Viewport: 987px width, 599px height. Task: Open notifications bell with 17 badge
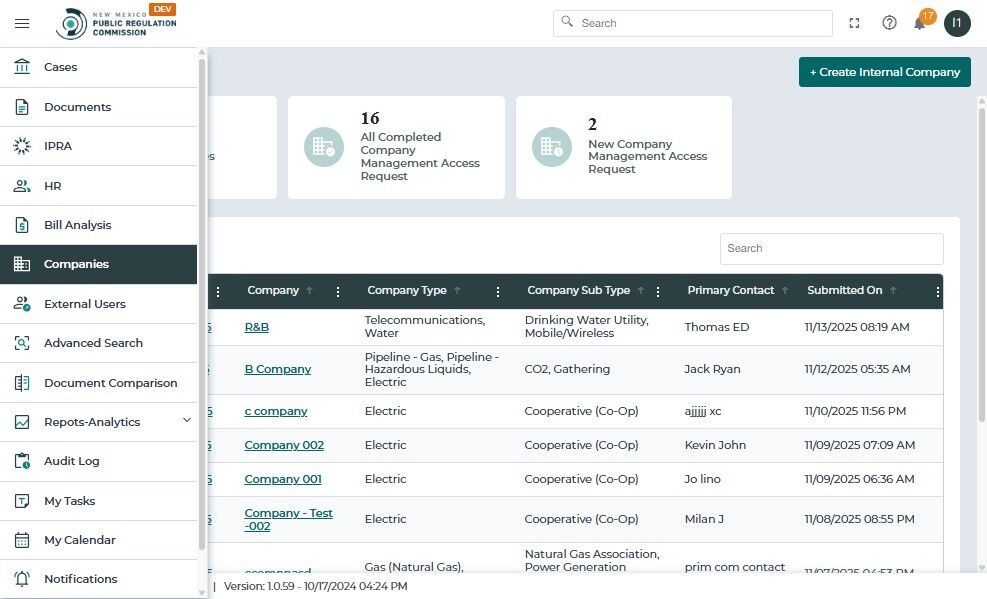pos(920,23)
